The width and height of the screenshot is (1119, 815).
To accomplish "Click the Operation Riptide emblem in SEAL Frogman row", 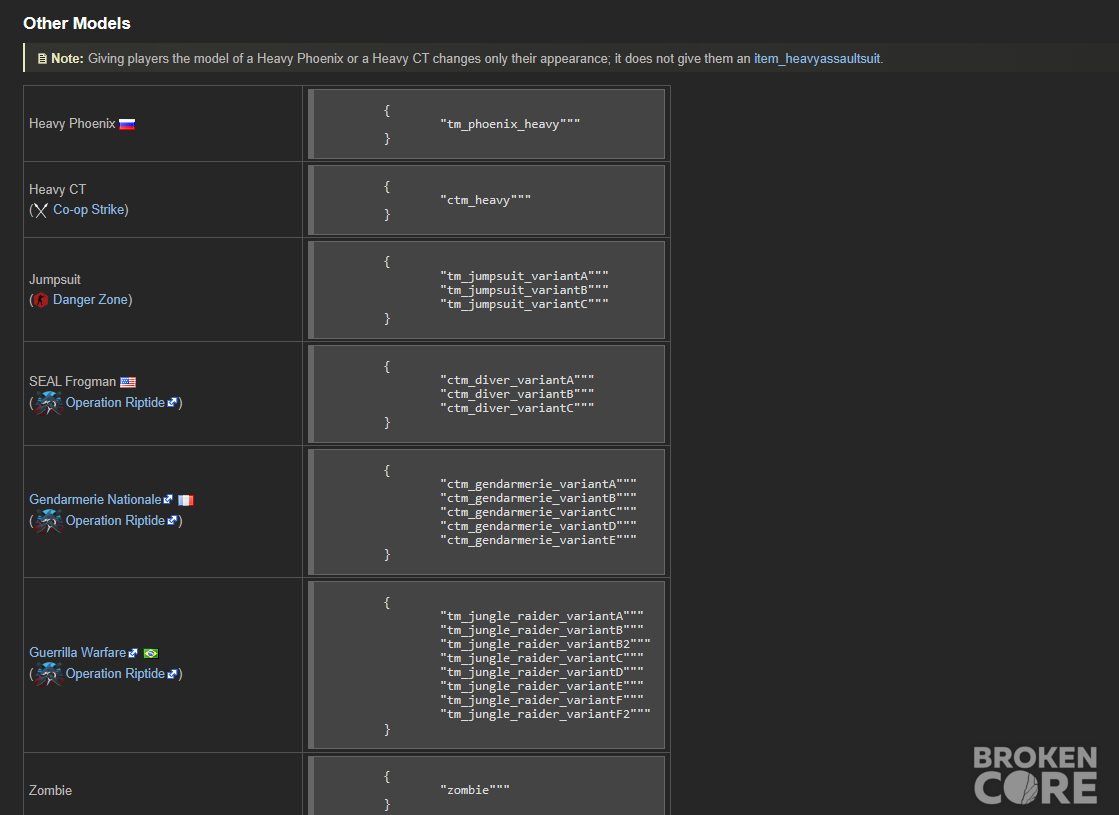I will point(48,403).
